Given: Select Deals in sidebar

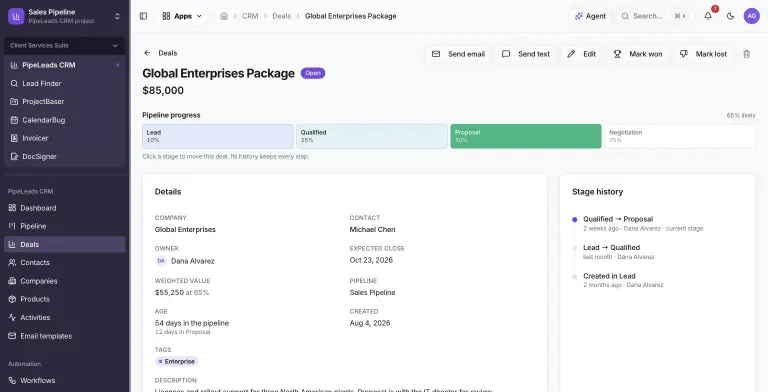Looking at the screenshot, I should [x=65, y=245].
